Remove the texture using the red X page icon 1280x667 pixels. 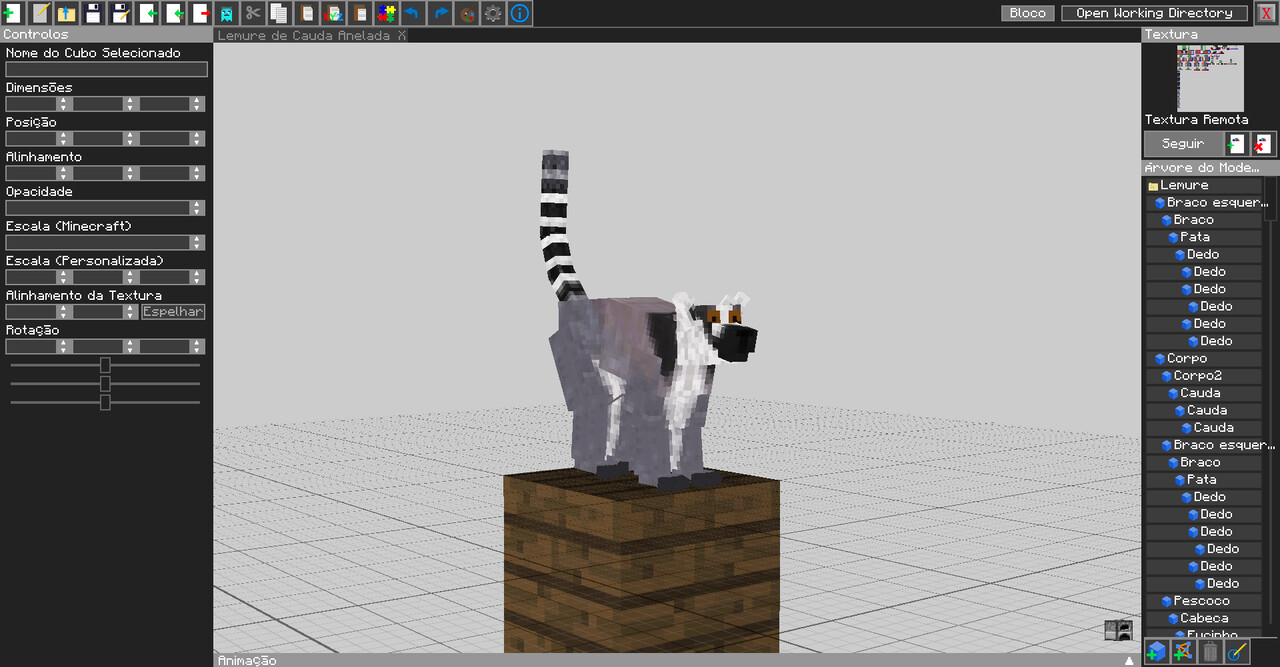(1263, 143)
